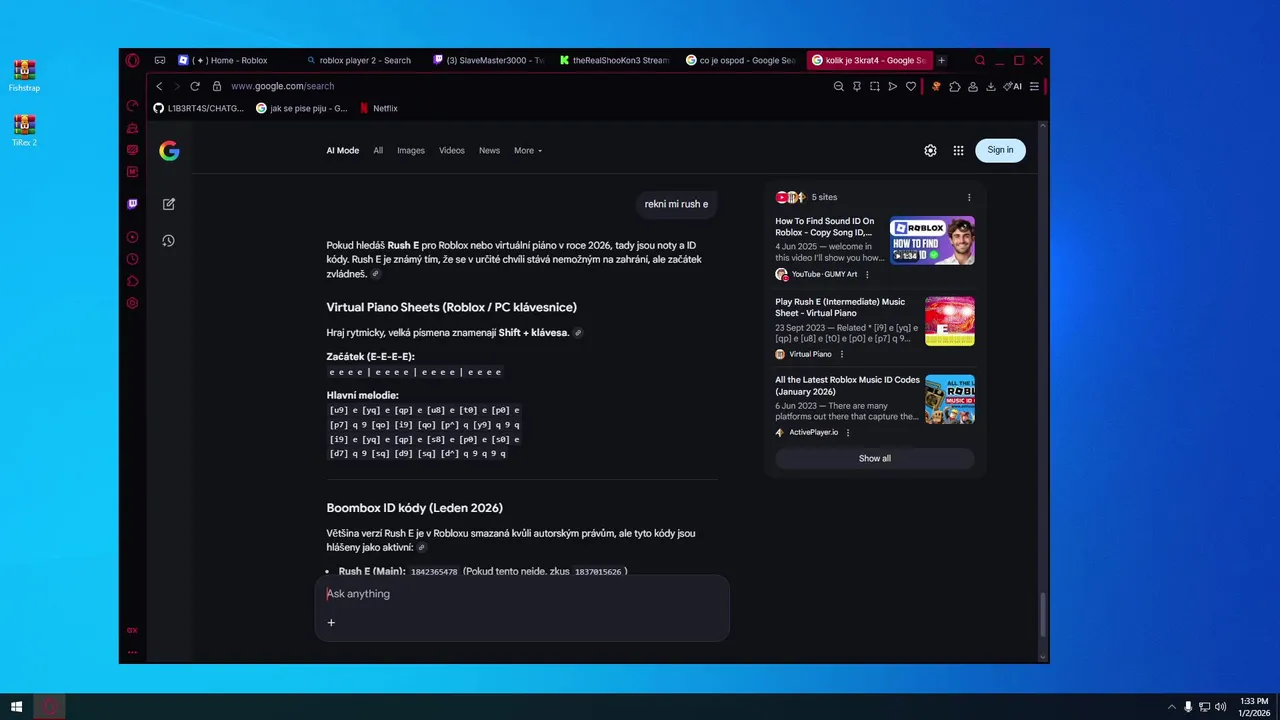Open the Opera menu logo button

pyautogui.click(x=132, y=60)
